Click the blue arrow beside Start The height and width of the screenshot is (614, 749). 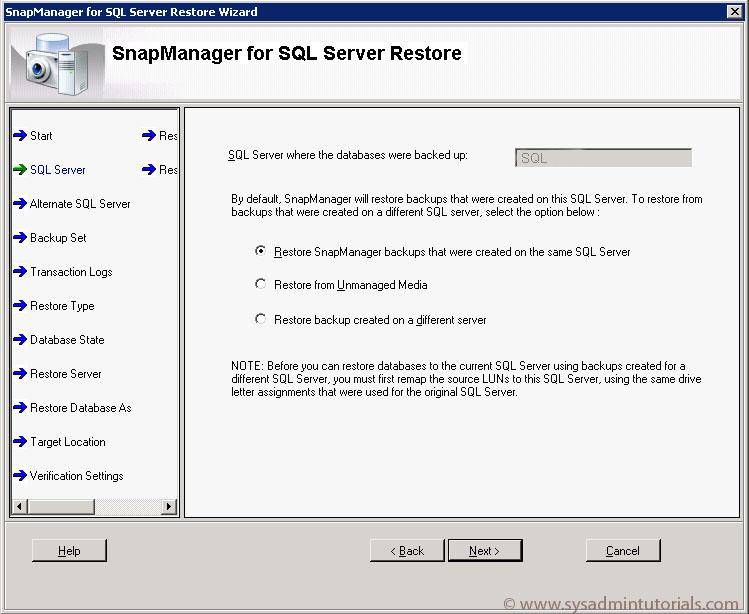coord(20,136)
